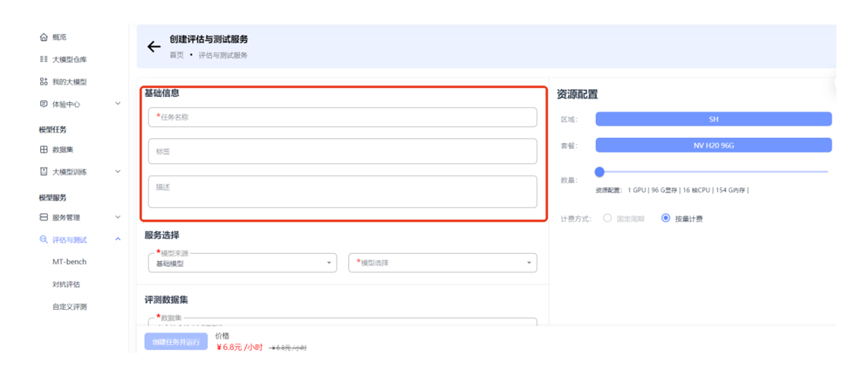Click the 套餐 label
Image resolution: width=863 pixels, height=384 pixels.
point(569,146)
